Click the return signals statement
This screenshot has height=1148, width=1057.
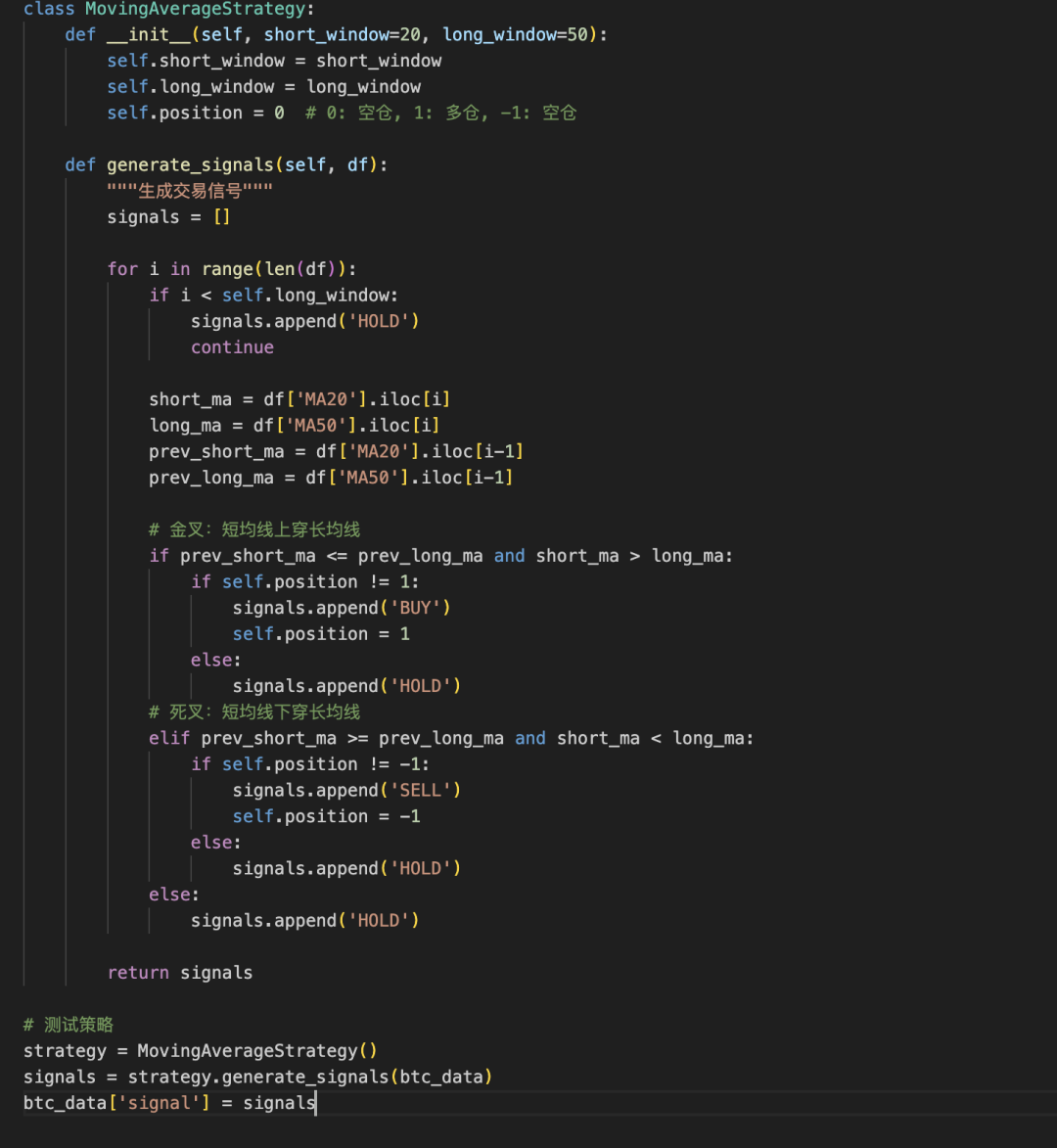[x=180, y=973]
